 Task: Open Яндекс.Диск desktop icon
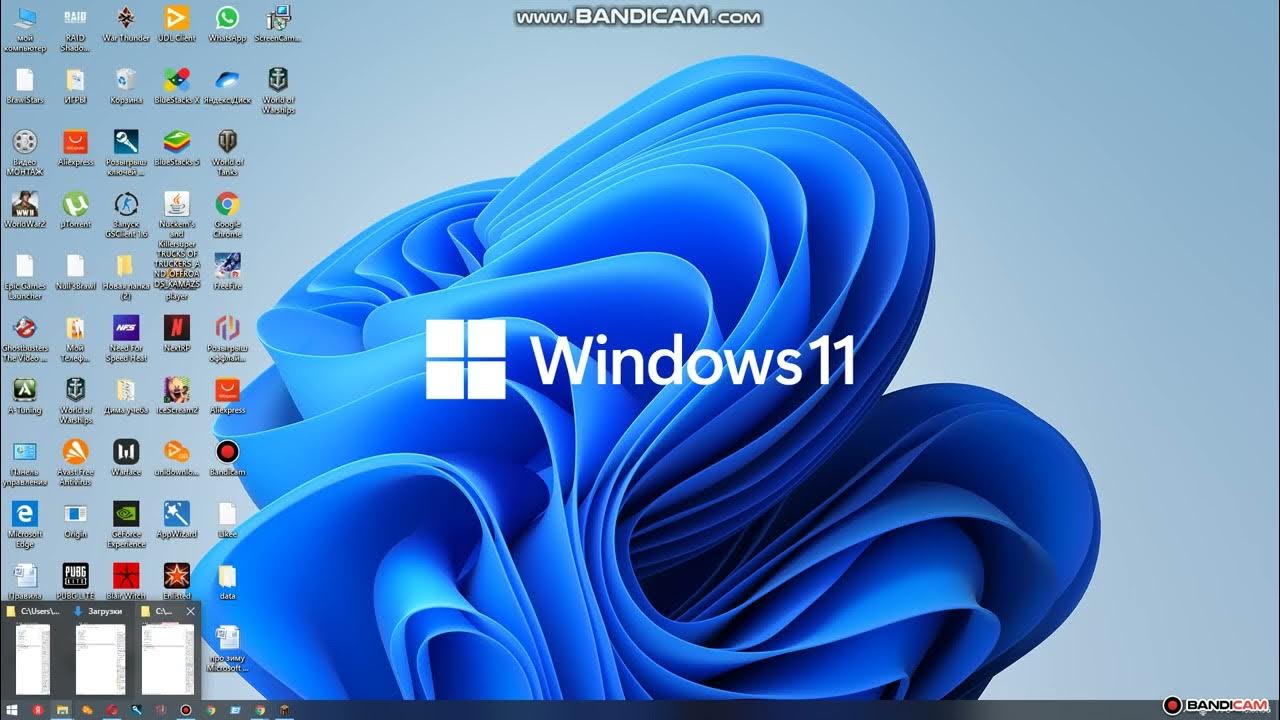tap(227, 86)
